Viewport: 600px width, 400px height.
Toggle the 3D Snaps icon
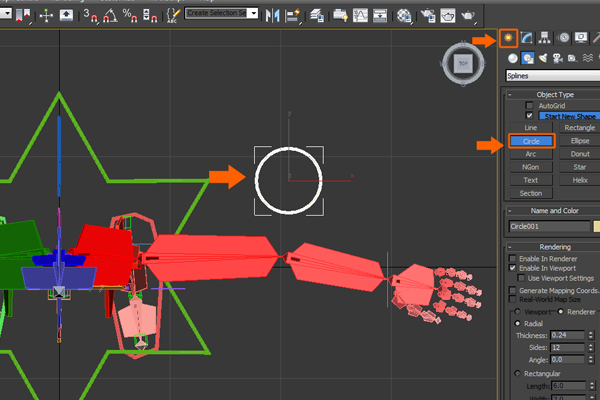click(x=90, y=16)
